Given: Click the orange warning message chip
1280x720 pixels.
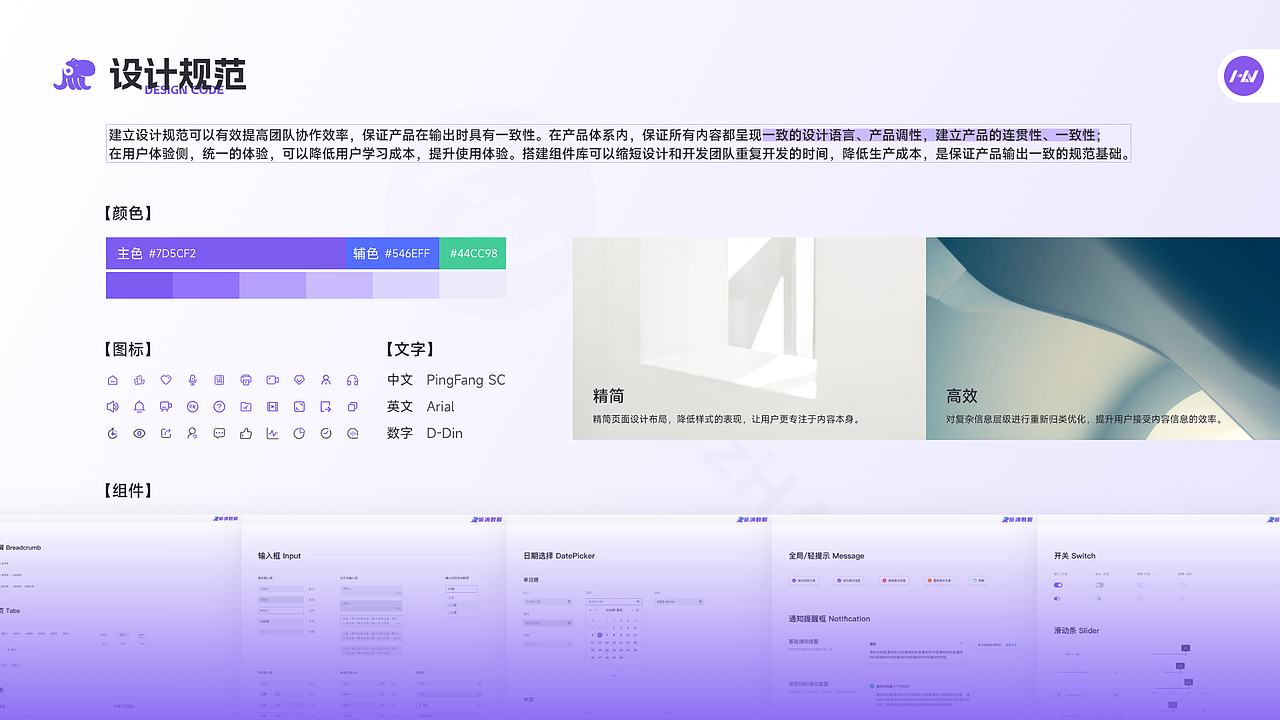Looking at the screenshot, I should pyautogui.click(x=939, y=580).
